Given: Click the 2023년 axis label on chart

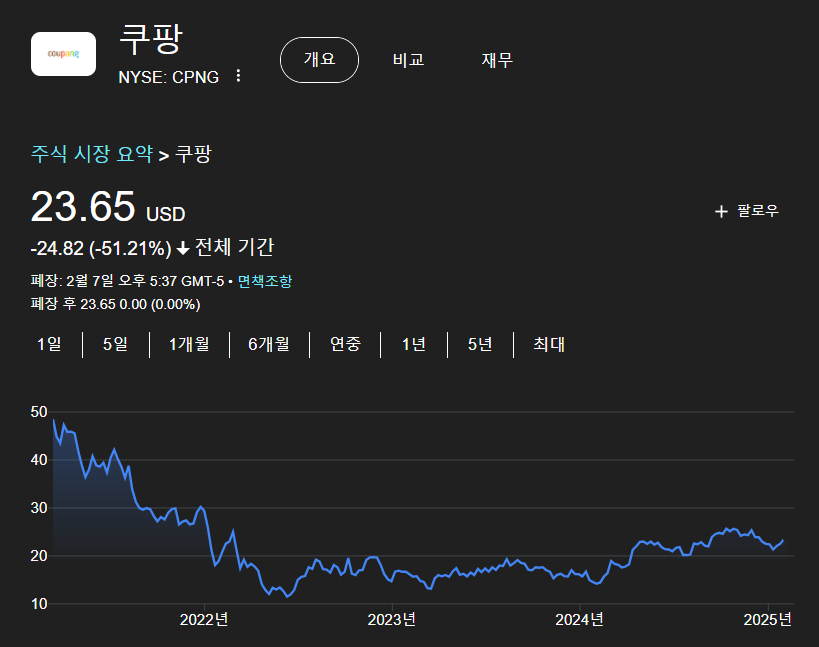Looking at the screenshot, I should (392, 620).
